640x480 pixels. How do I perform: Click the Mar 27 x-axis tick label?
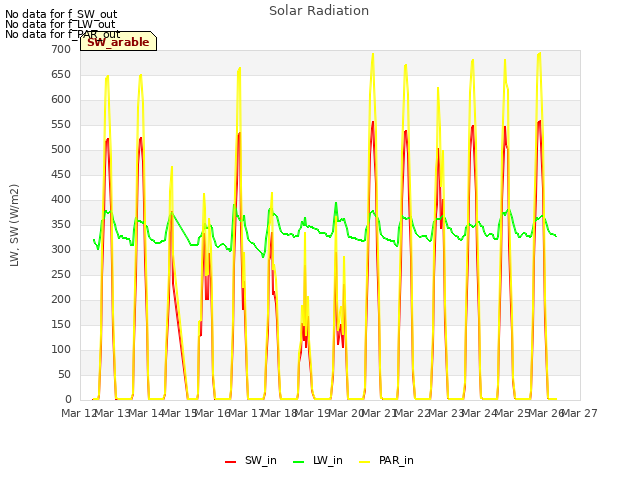pyautogui.click(x=580, y=413)
